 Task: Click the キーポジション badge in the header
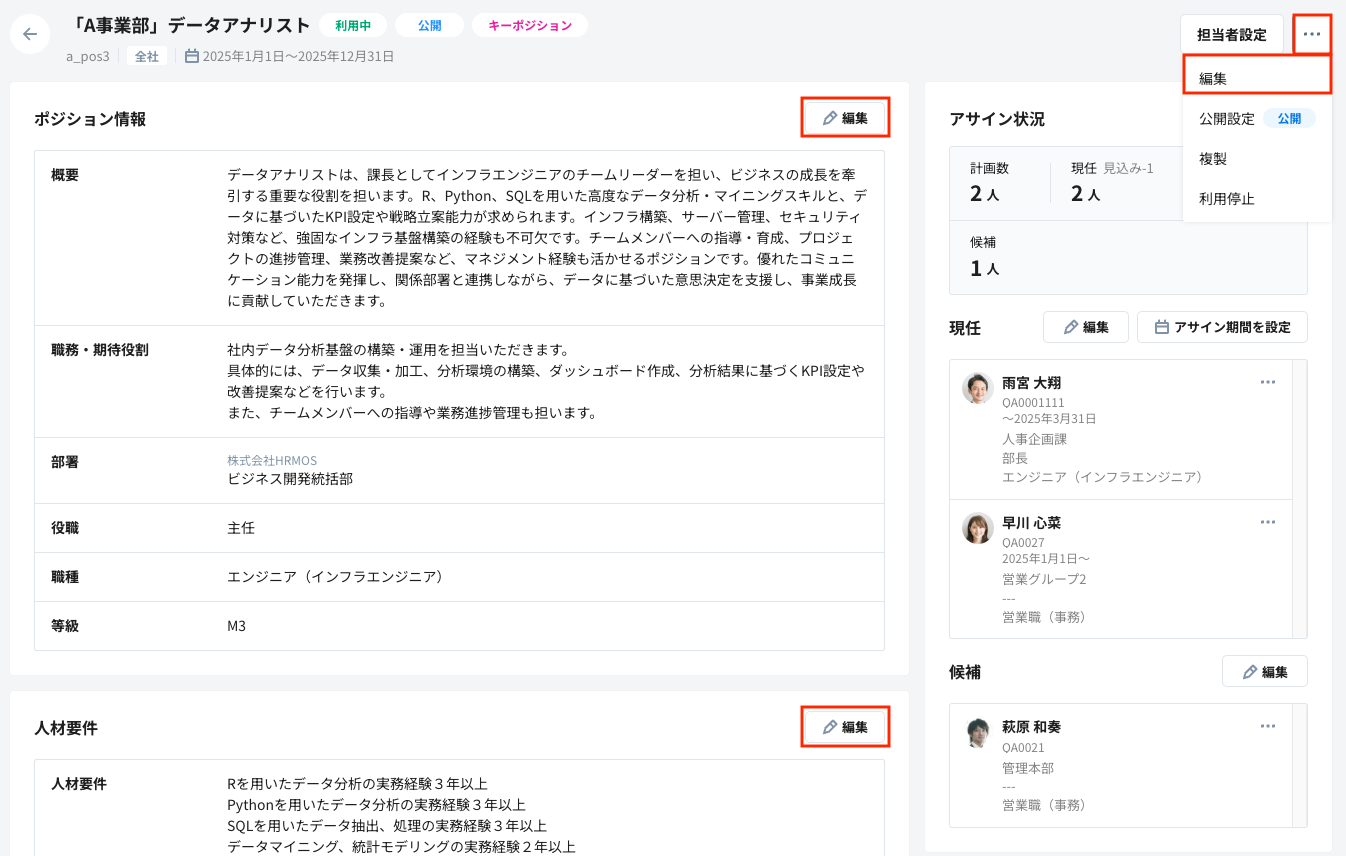click(529, 25)
